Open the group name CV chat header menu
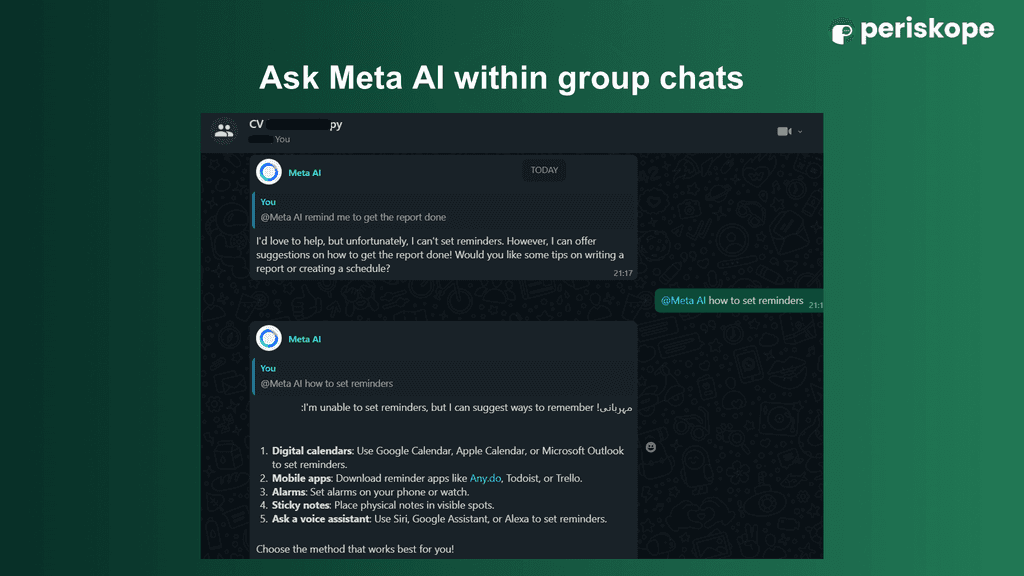This screenshot has width=1024, height=576. [x=295, y=124]
